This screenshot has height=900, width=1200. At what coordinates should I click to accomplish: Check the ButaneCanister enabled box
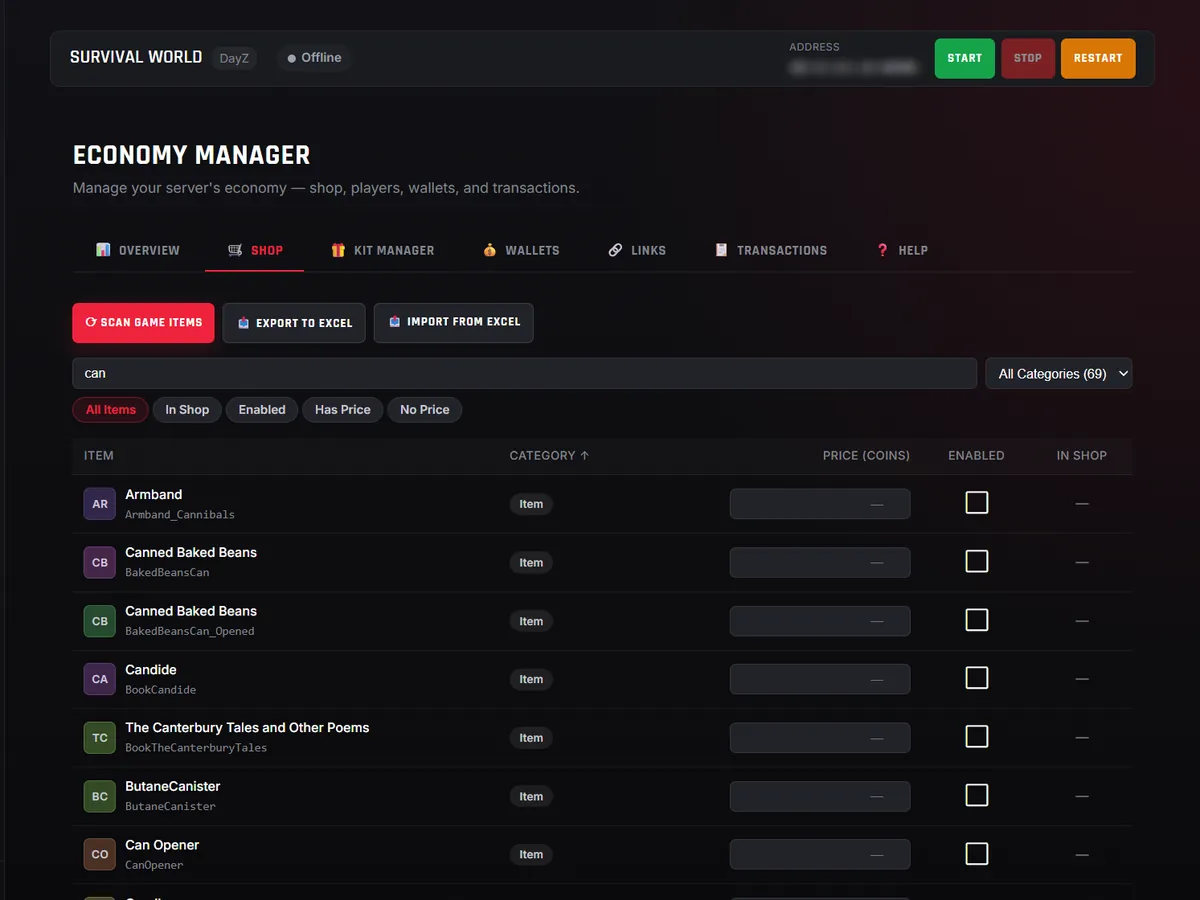[977, 795]
